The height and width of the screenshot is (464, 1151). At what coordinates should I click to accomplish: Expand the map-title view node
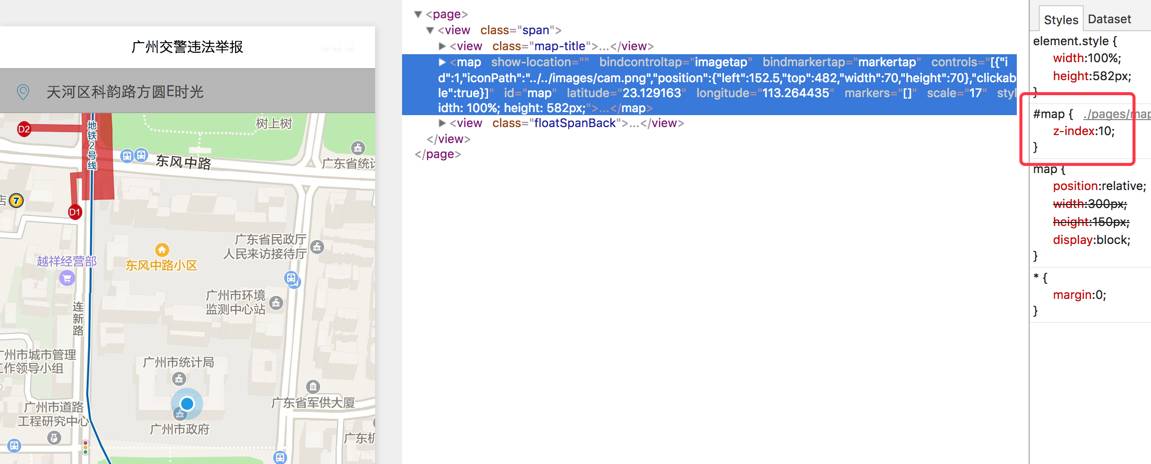442,46
